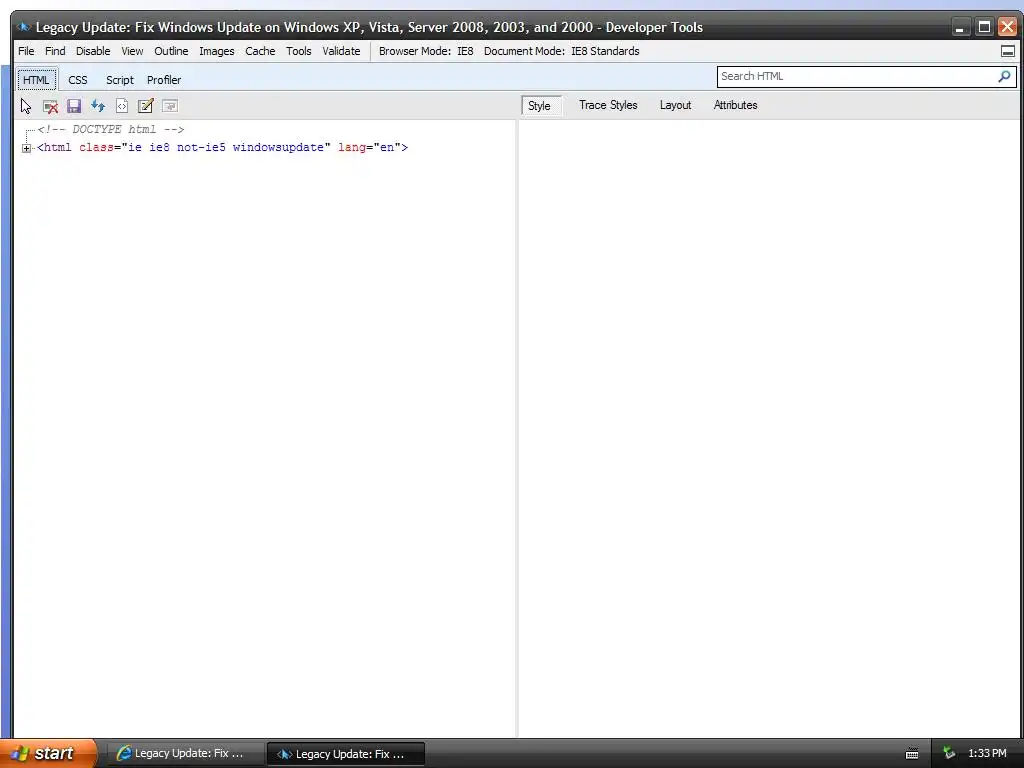This screenshot has width=1024, height=768.
Task: Click the Clear browser cache icon with red X
Action: [x=50, y=106]
